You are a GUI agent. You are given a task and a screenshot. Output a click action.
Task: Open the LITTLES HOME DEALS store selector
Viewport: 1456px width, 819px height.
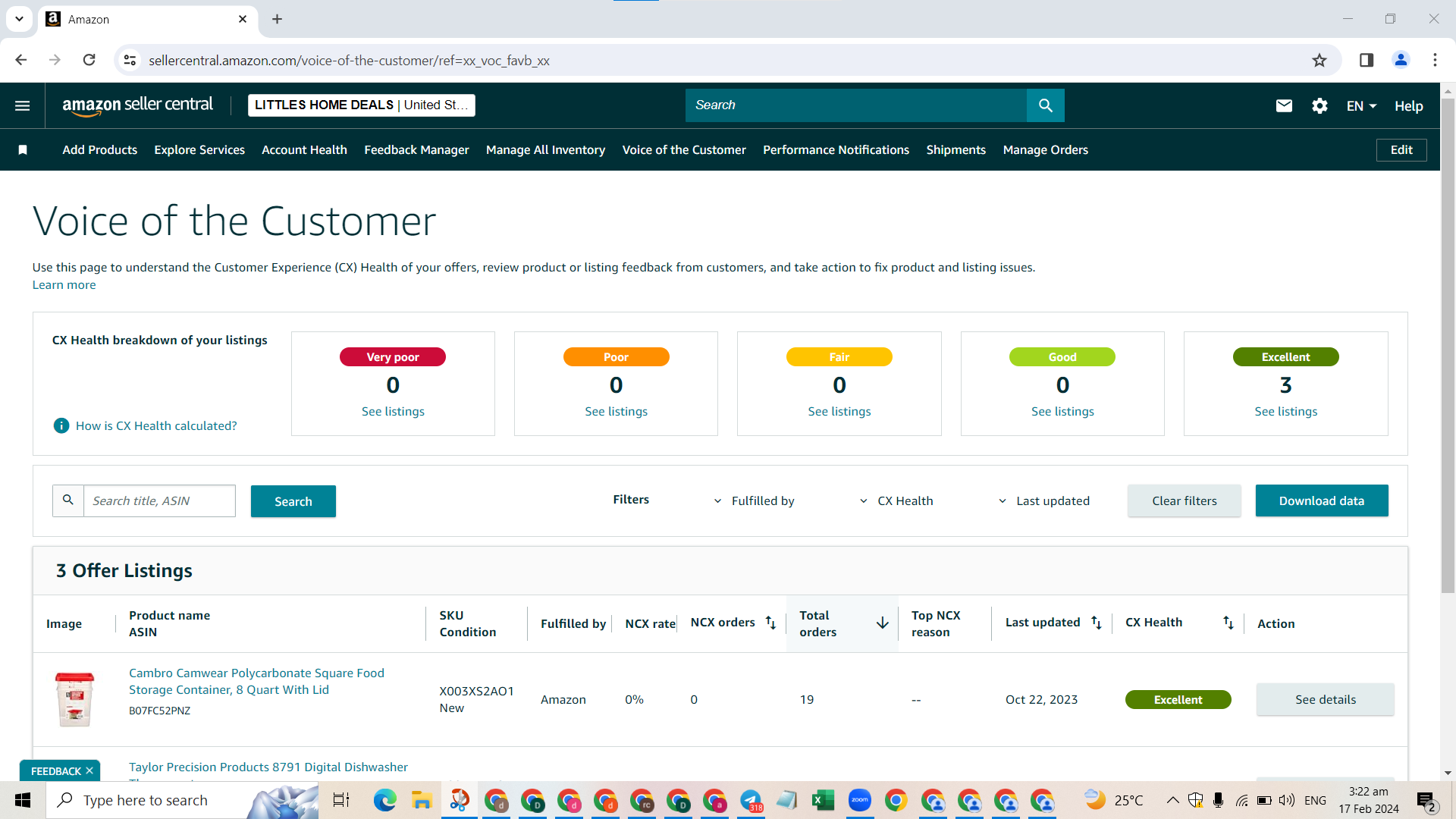pyautogui.click(x=361, y=105)
